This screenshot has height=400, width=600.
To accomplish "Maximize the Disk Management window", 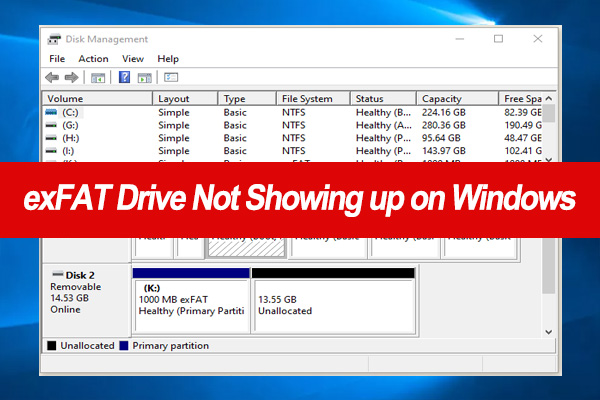I will click(498, 39).
